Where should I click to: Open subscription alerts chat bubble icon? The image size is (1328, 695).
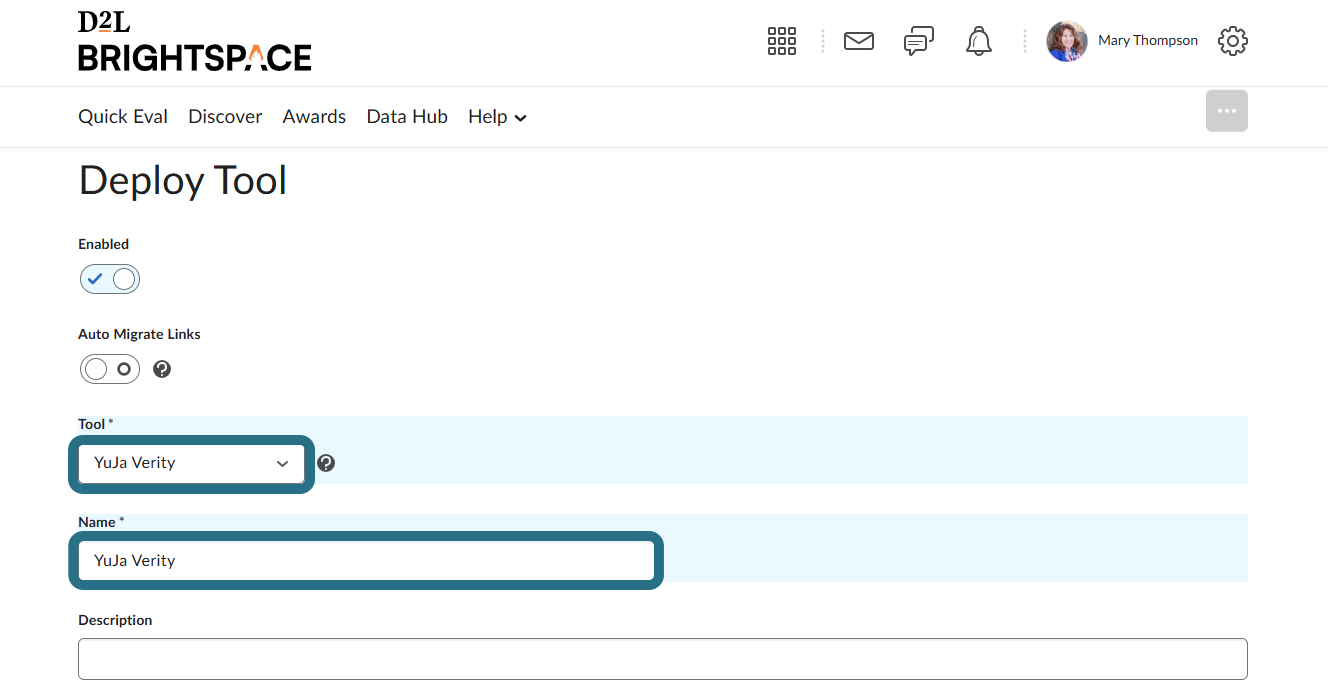tap(919, 41)
